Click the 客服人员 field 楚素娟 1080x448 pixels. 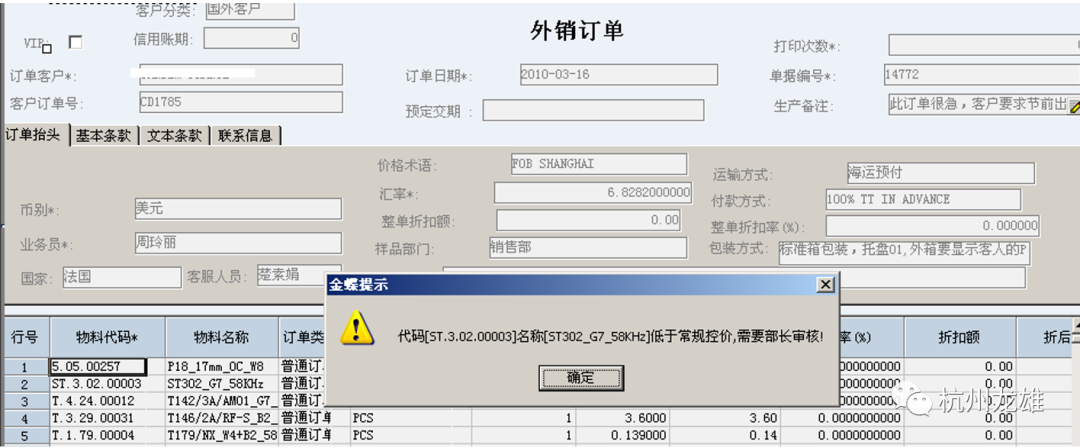point(300,275)
